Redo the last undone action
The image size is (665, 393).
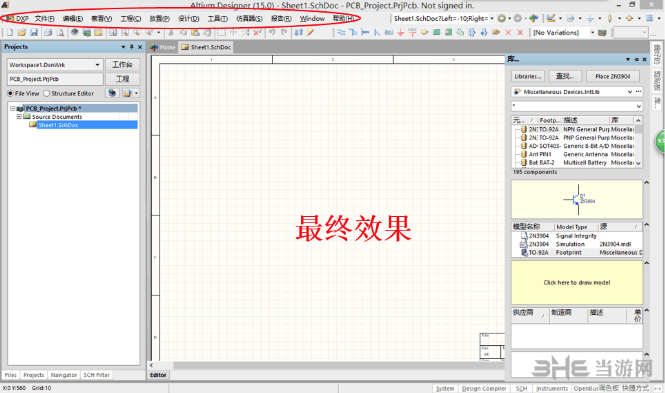pyautogui.click(x=284, y=33)
